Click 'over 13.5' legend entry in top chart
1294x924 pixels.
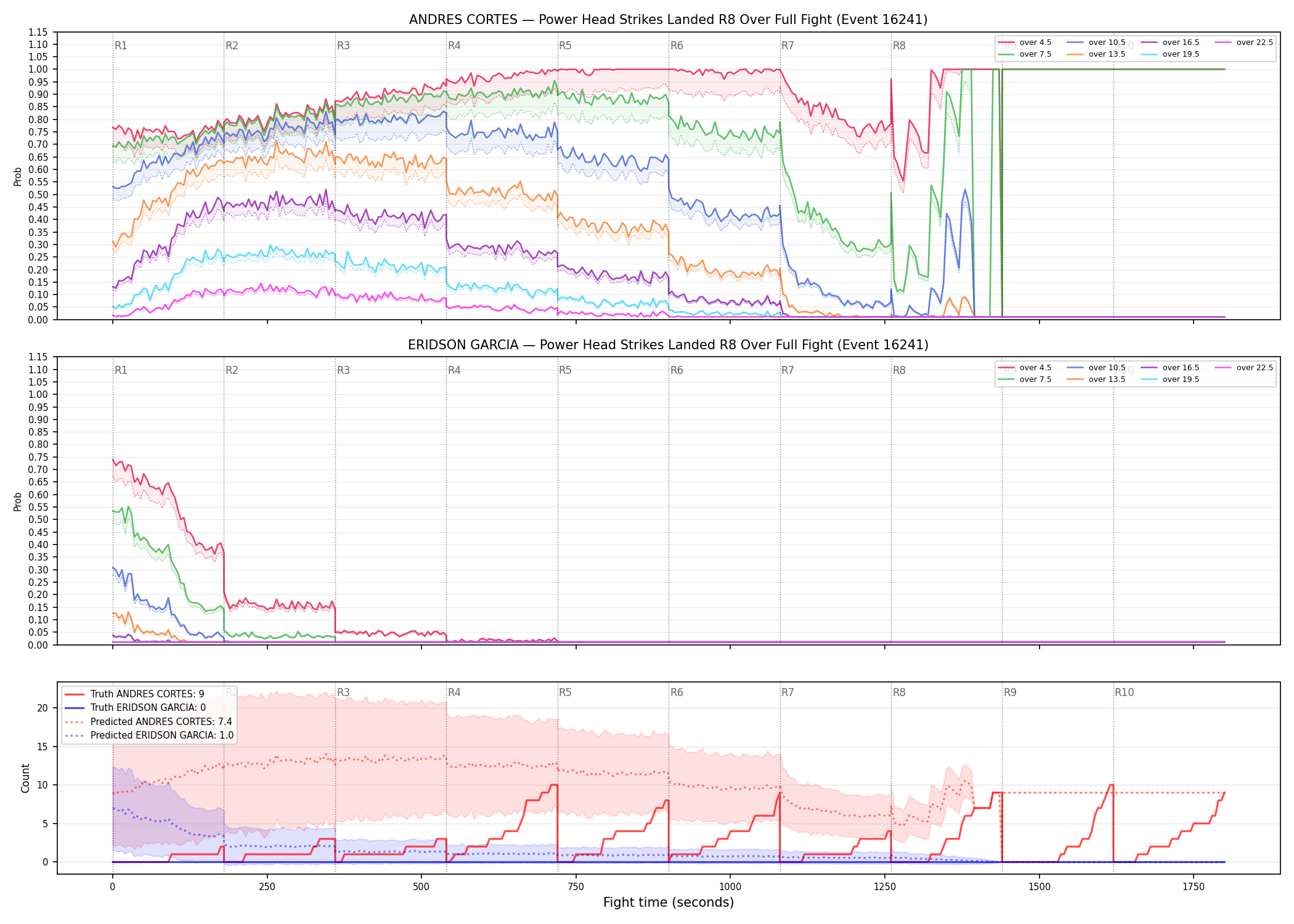(x=1096, y=54)
